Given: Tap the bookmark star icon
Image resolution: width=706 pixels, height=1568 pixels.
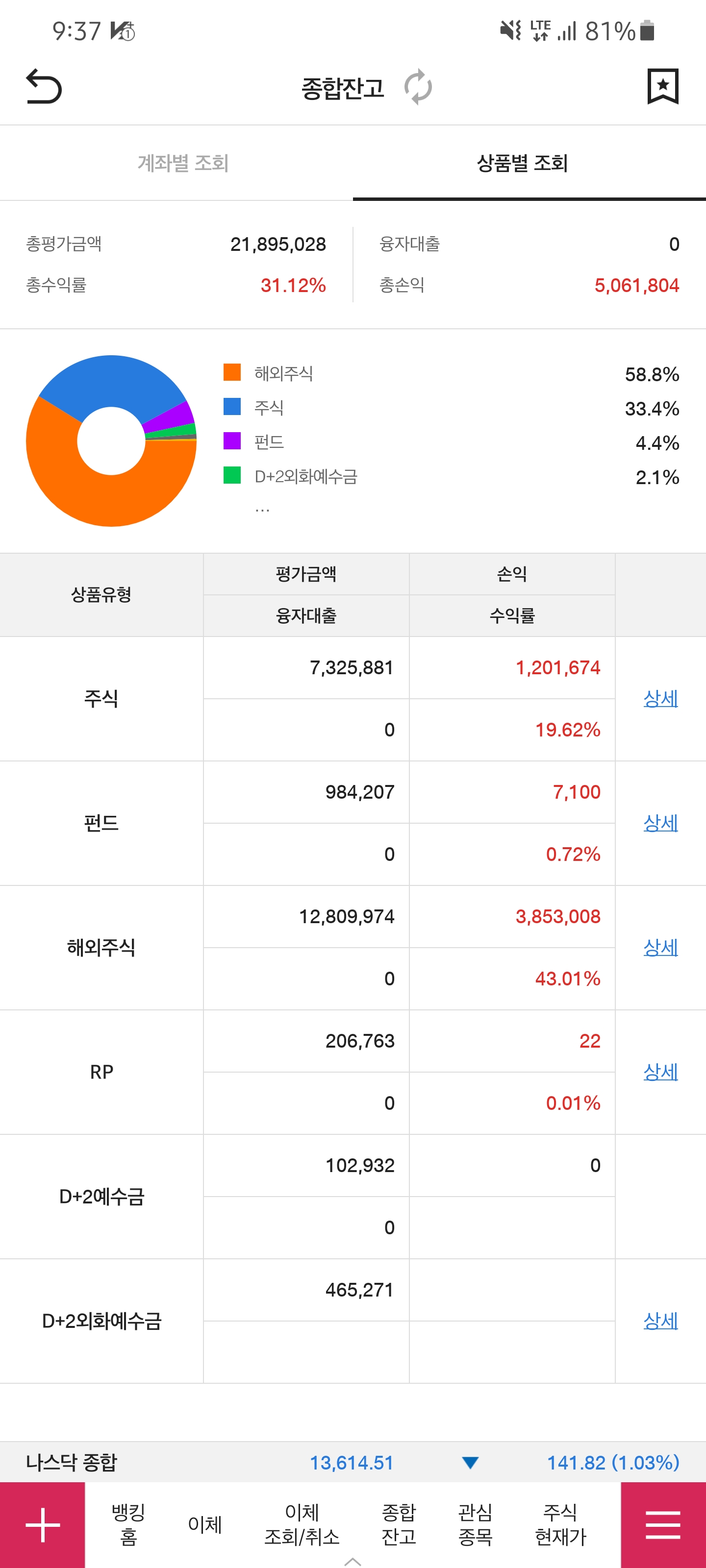Looking at the screenshot, I should pyautogui.click(x=662, y=86).
